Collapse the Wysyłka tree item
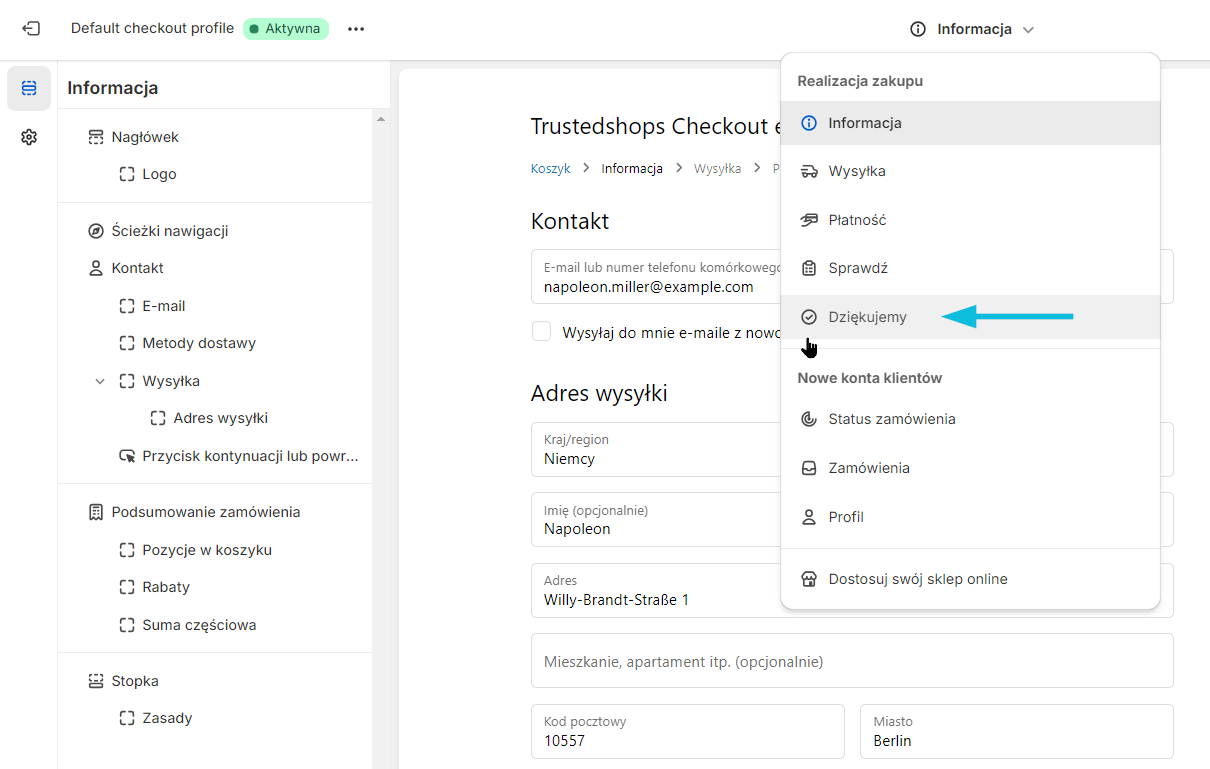 point(100,381)
